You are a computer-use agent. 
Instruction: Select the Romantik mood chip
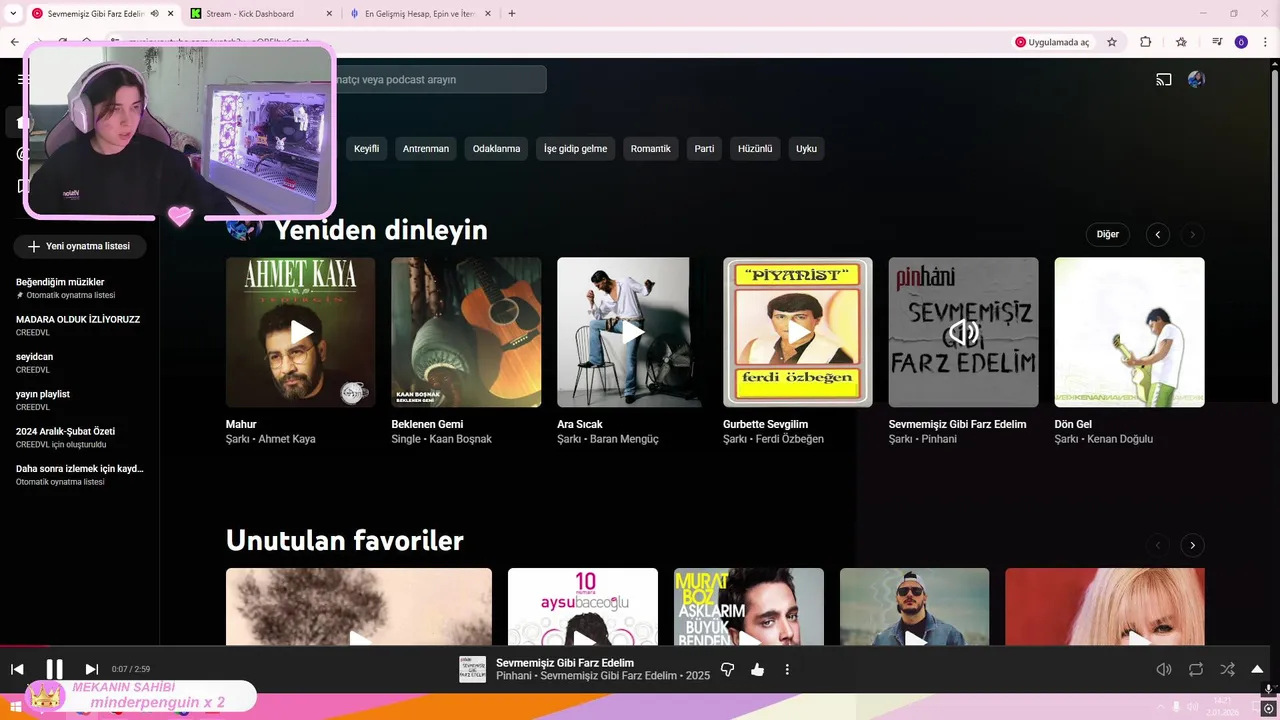650,148
